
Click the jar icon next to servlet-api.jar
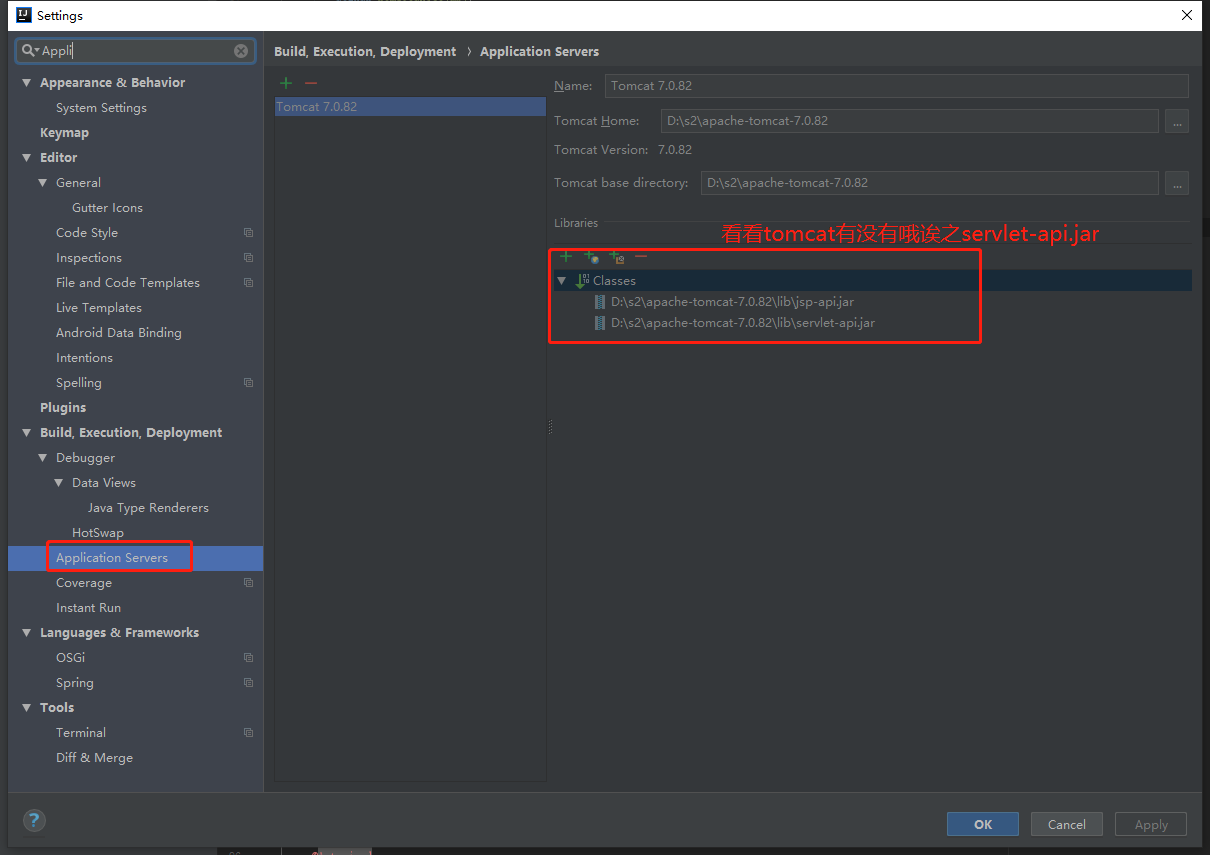(599, 322)
